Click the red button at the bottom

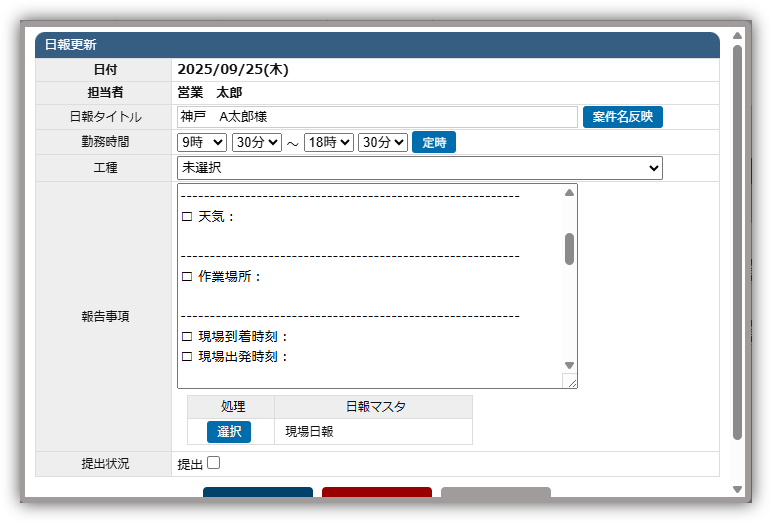[376, 493]
